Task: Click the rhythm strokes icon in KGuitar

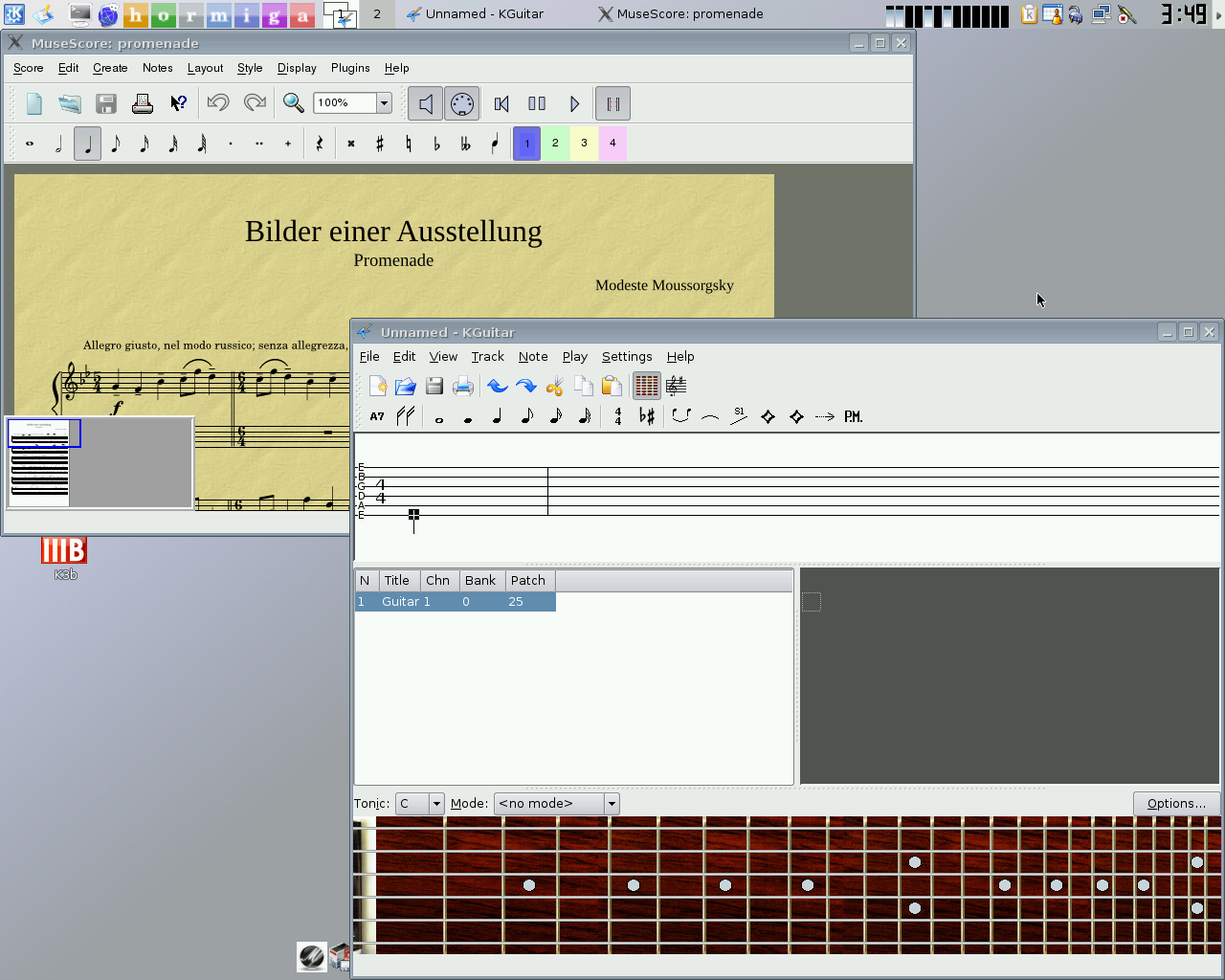Action: point(405,416)
